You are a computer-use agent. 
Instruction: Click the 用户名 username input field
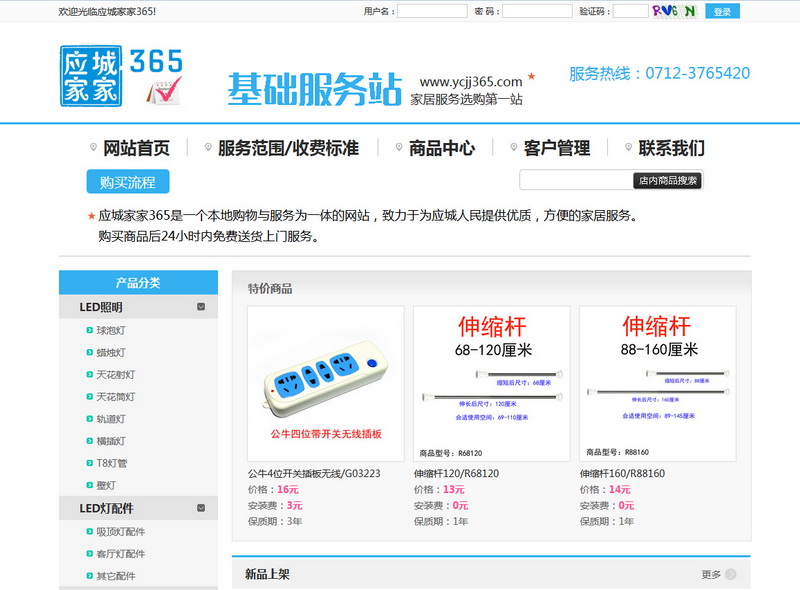pyautogui.click(x=432, y=11)
